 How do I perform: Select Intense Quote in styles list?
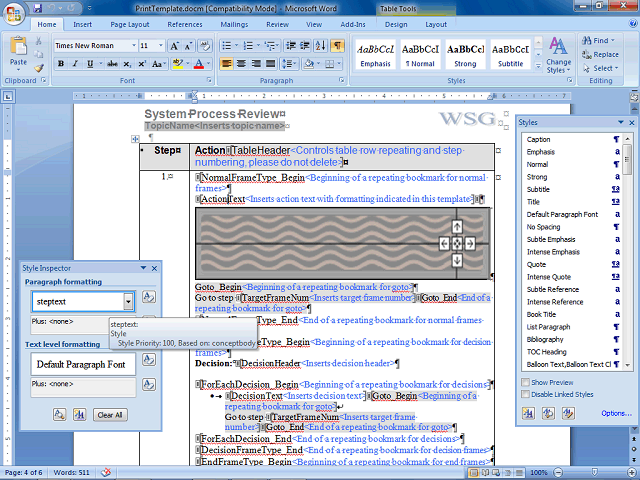click(x=573, y=277)
